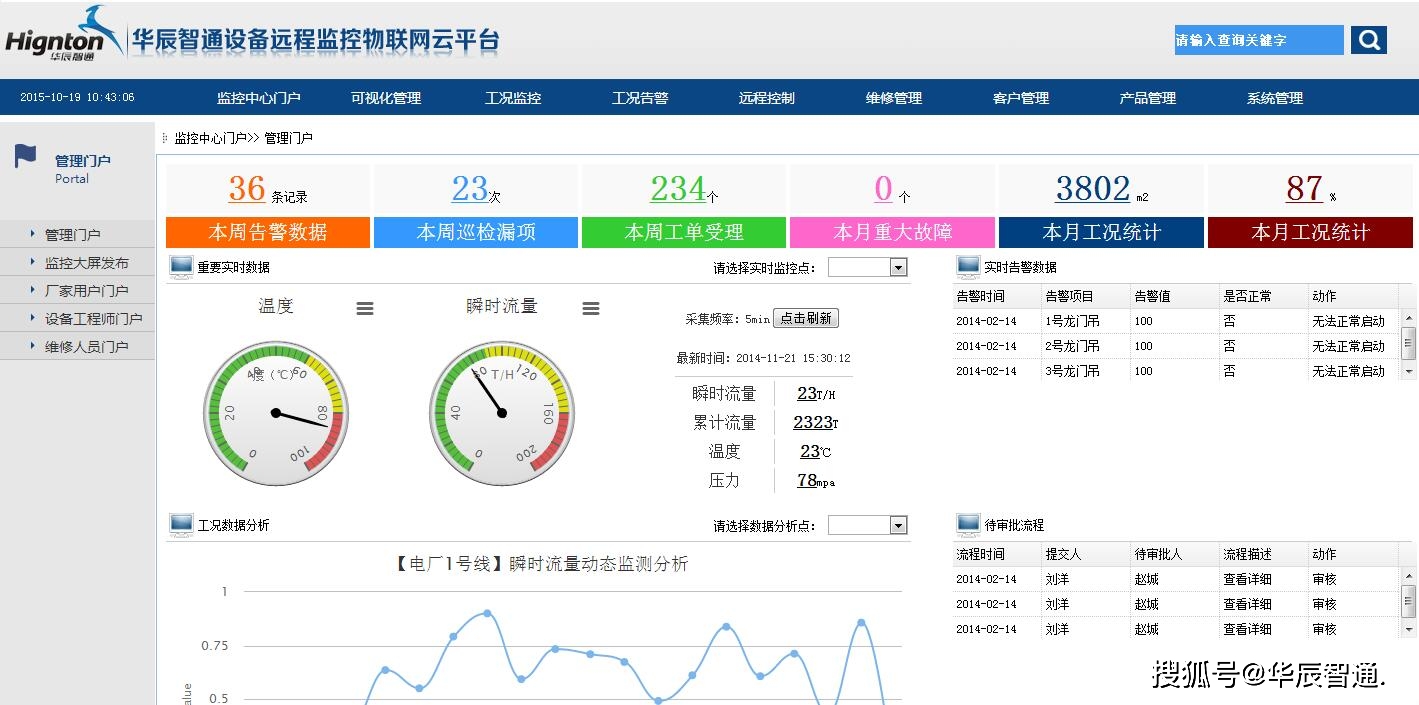This screenshot has height=705, width=1419.
Task: Expand 厂家用户门户 in the sidebar
Action: point(78,291)
